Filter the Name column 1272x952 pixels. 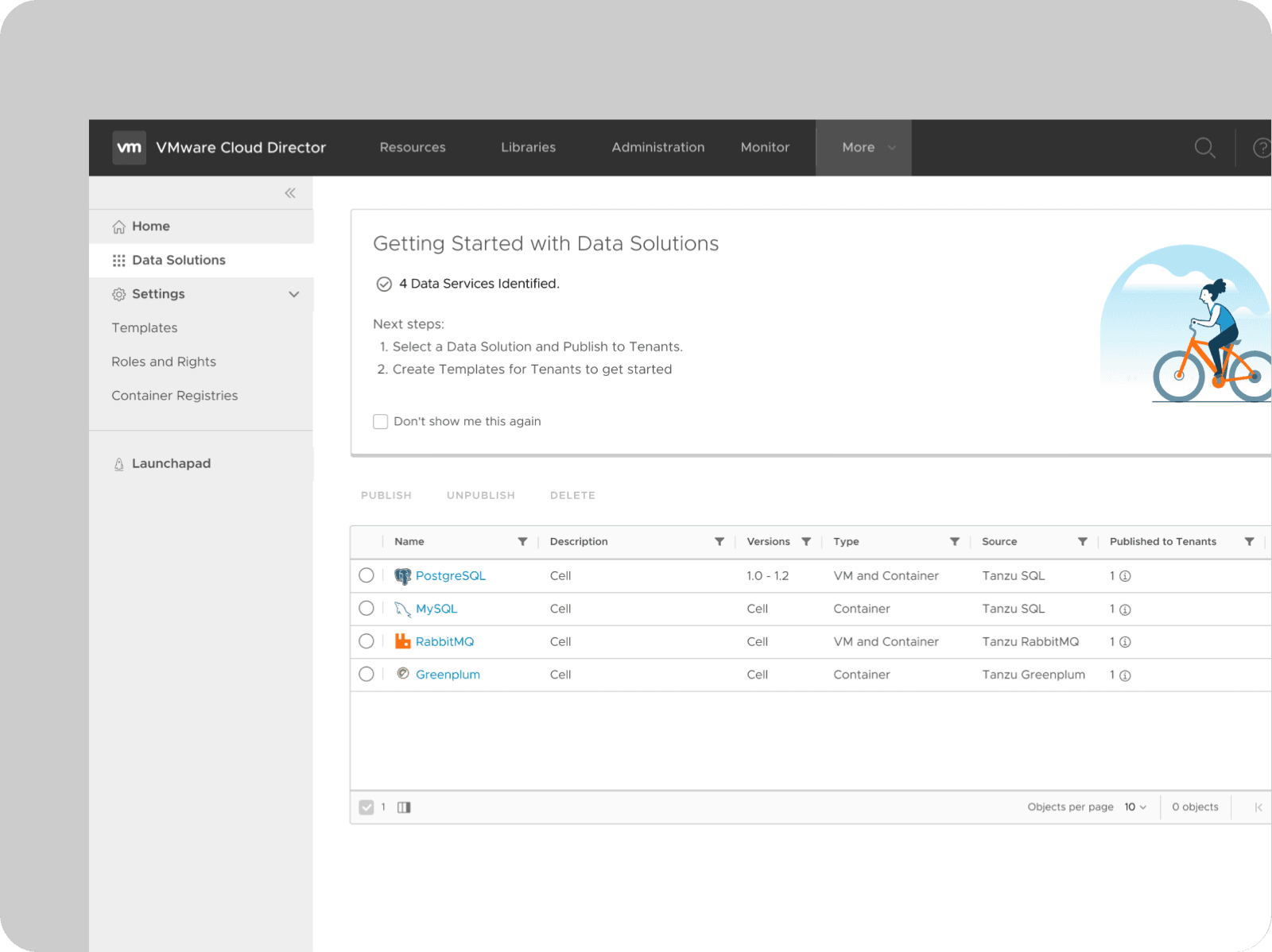coord(522,542)
